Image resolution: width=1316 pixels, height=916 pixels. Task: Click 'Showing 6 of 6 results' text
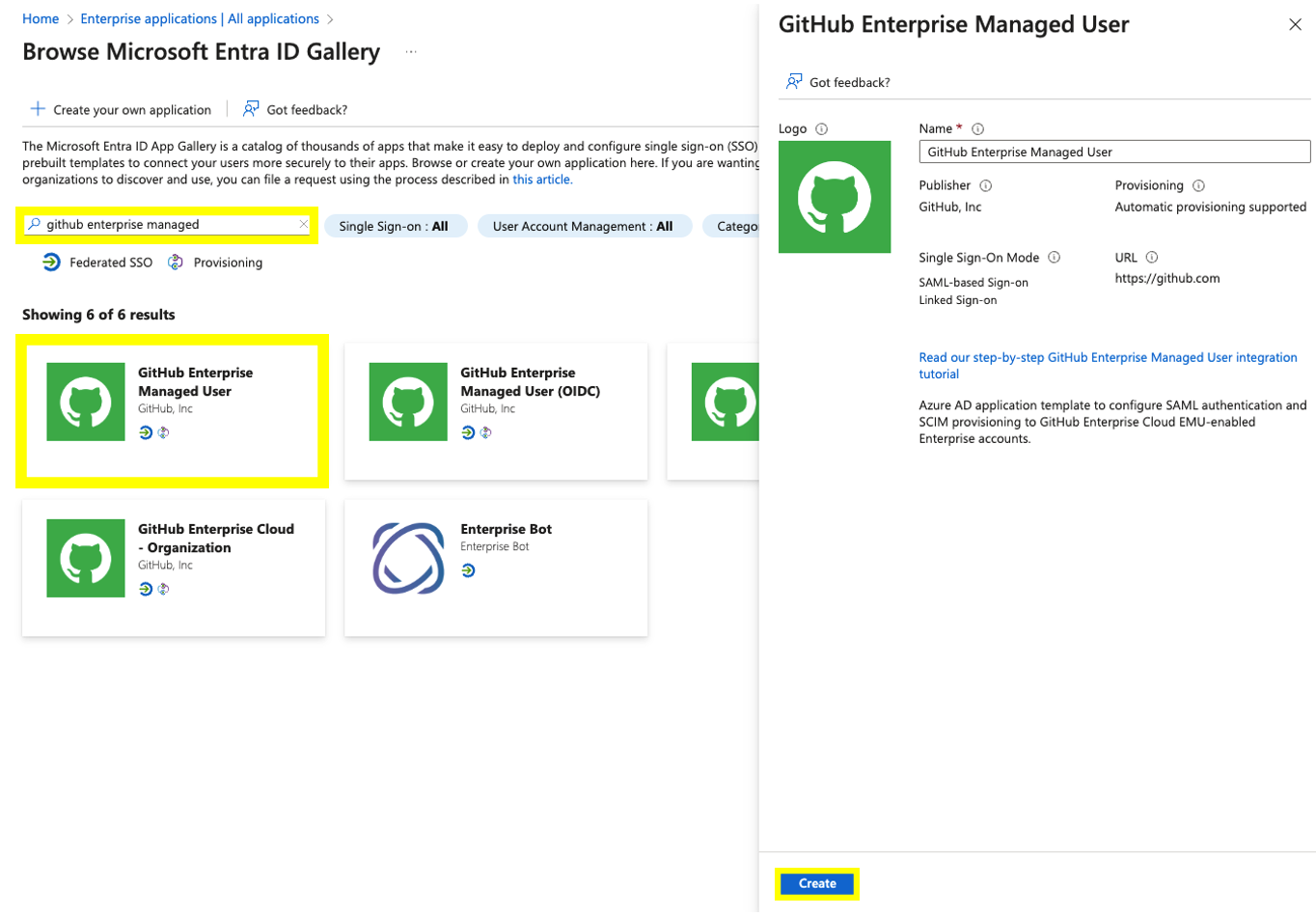(x=98, y=315)
